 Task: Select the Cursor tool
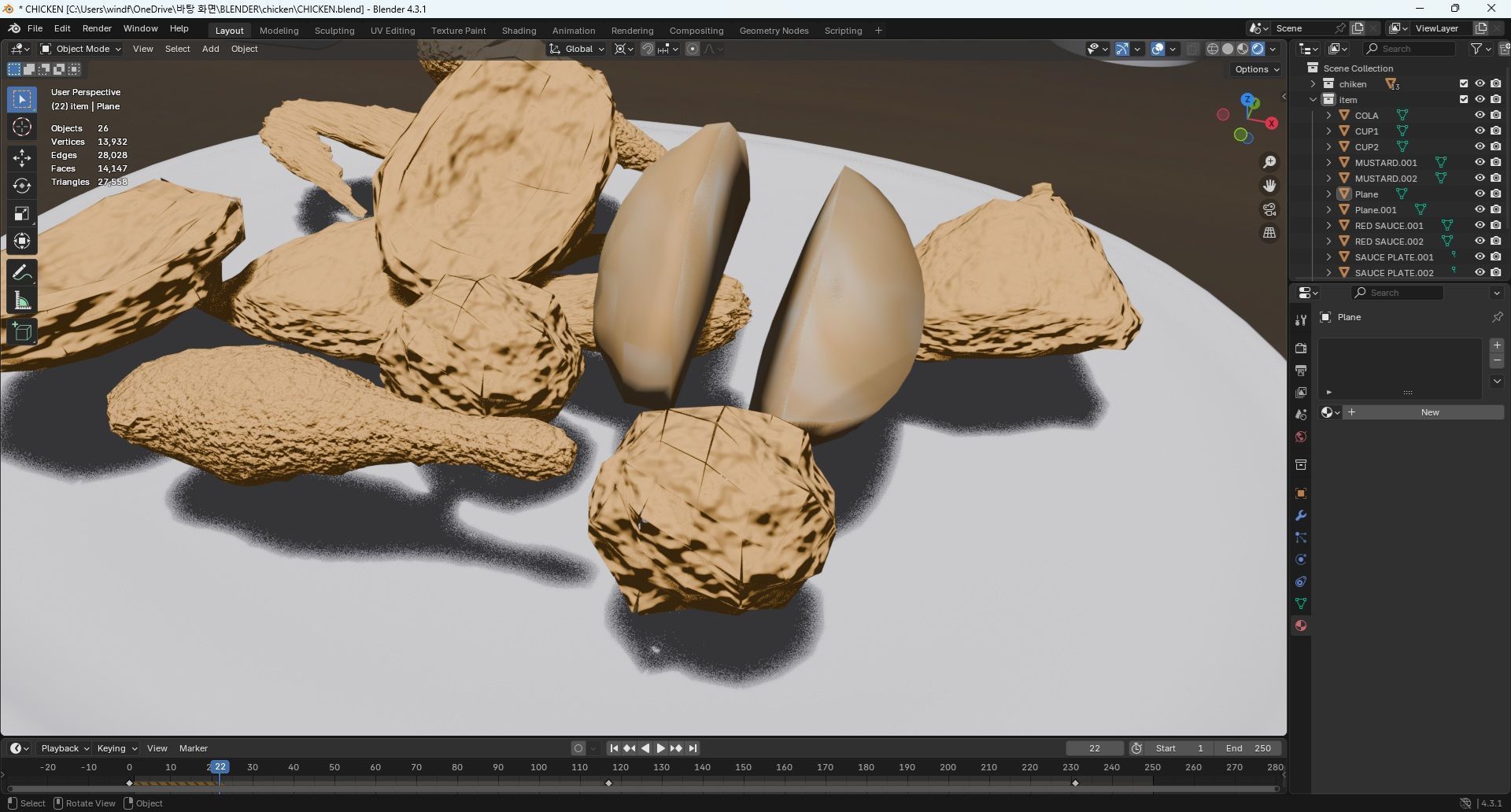22,127
